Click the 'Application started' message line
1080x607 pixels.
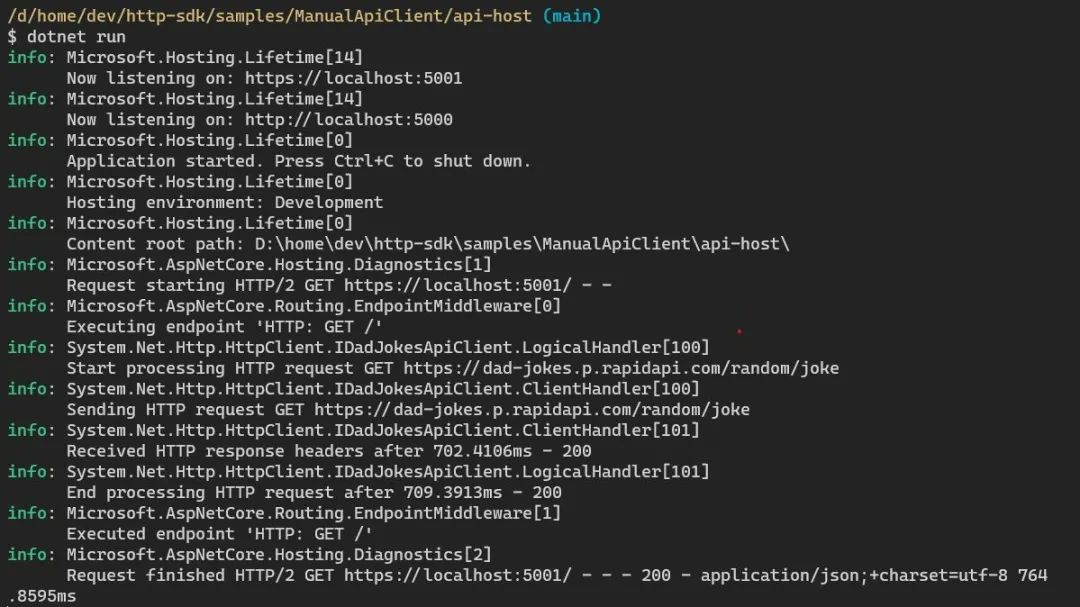pos(298,161)
